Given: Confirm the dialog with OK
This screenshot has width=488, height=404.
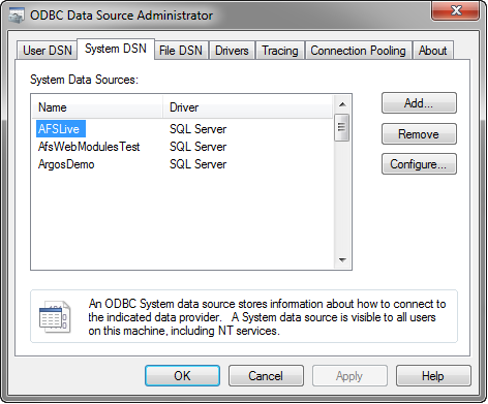Looking at the screenshot, I should 182,376.
